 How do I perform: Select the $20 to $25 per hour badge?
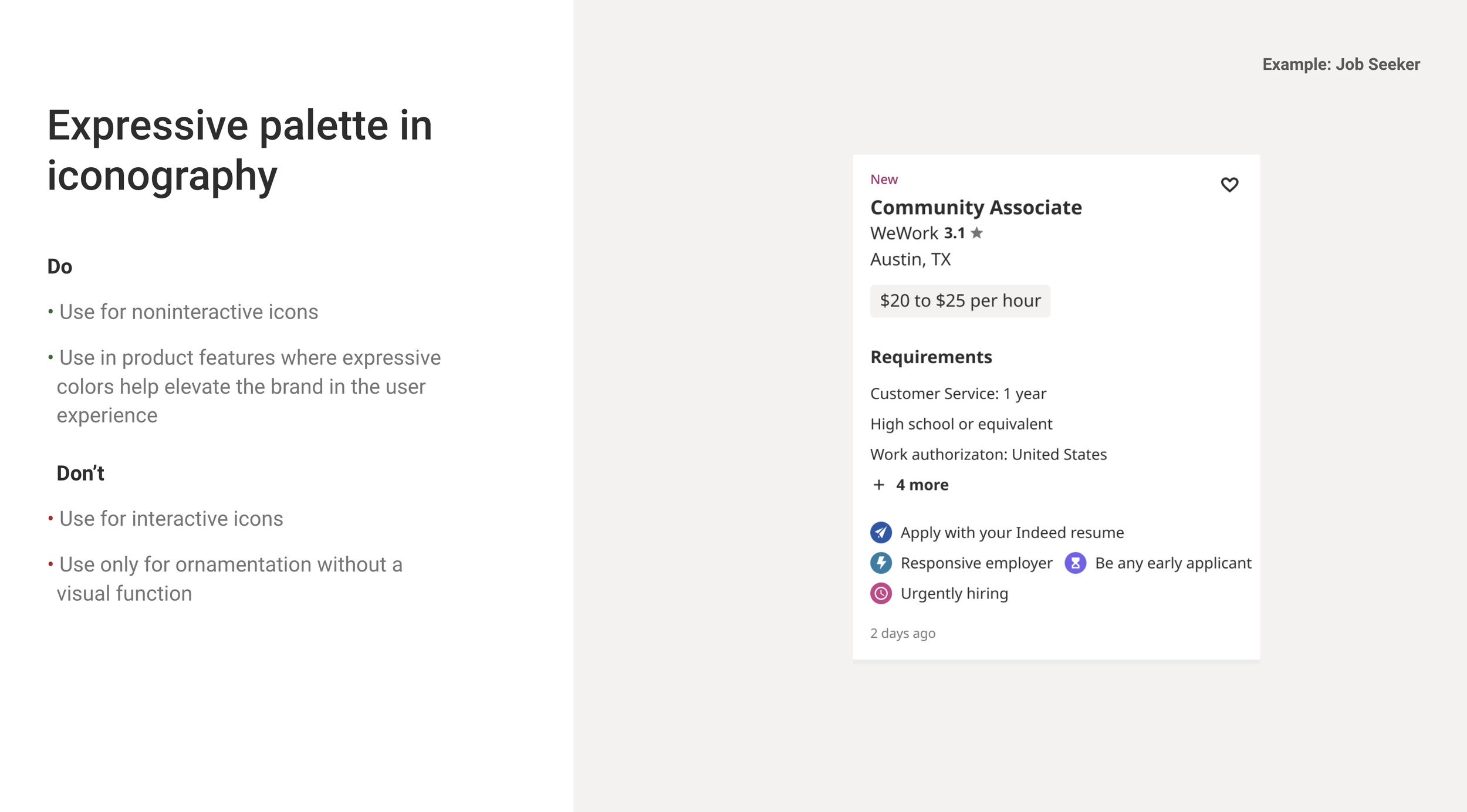pos(960,301)
